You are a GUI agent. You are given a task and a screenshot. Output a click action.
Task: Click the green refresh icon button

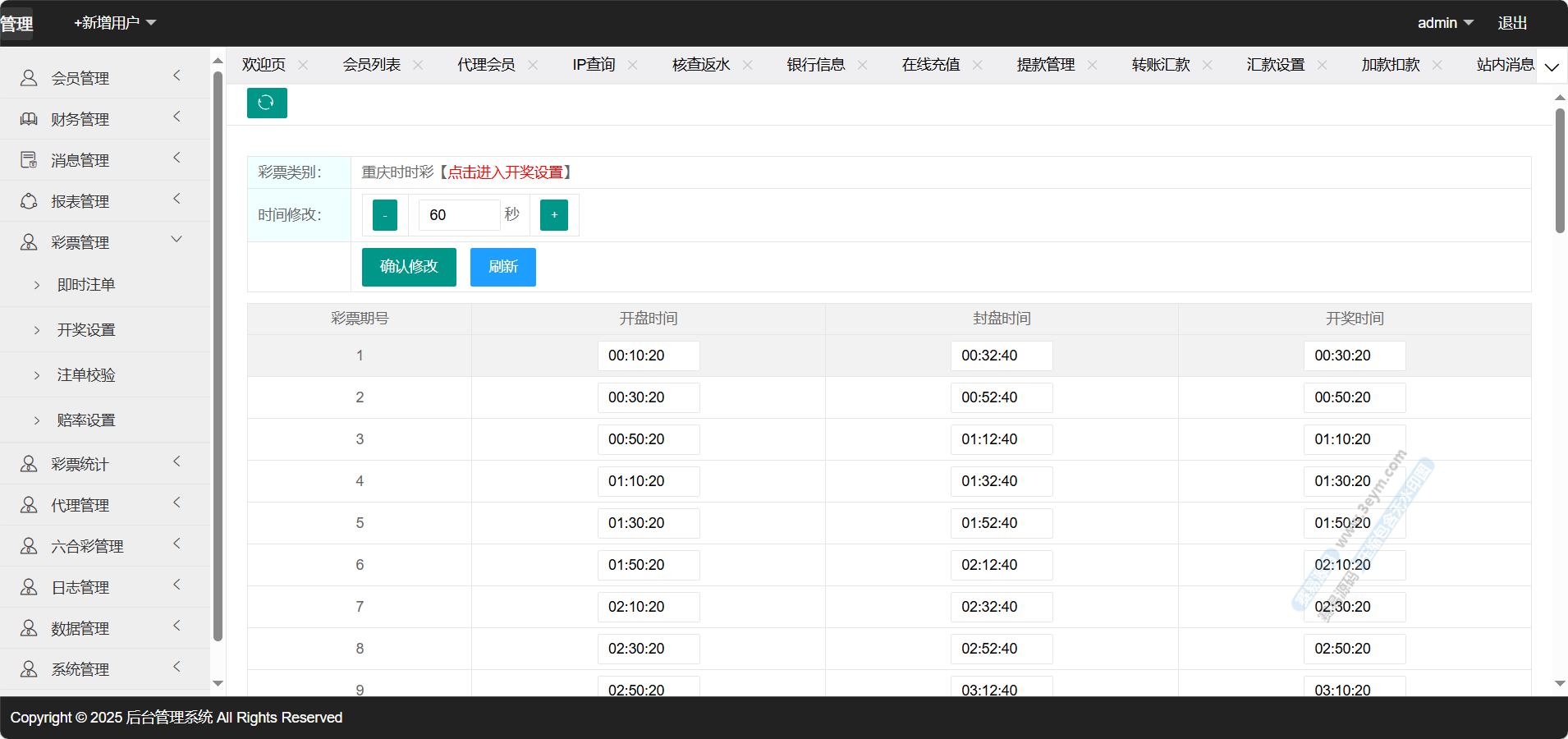point(267,103)
